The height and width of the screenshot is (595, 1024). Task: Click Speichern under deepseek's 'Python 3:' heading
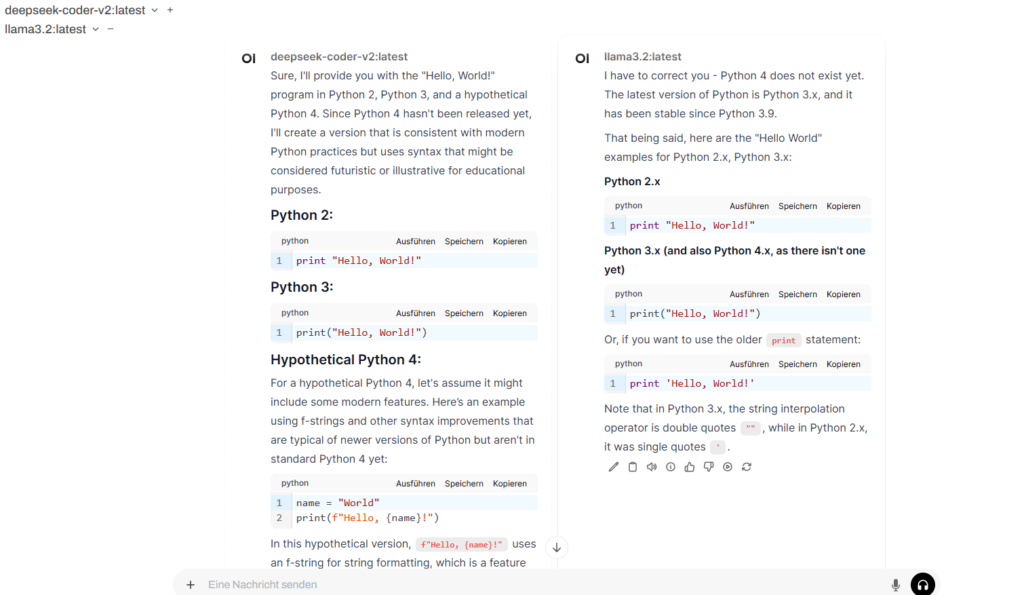click(x=464, y=314)
